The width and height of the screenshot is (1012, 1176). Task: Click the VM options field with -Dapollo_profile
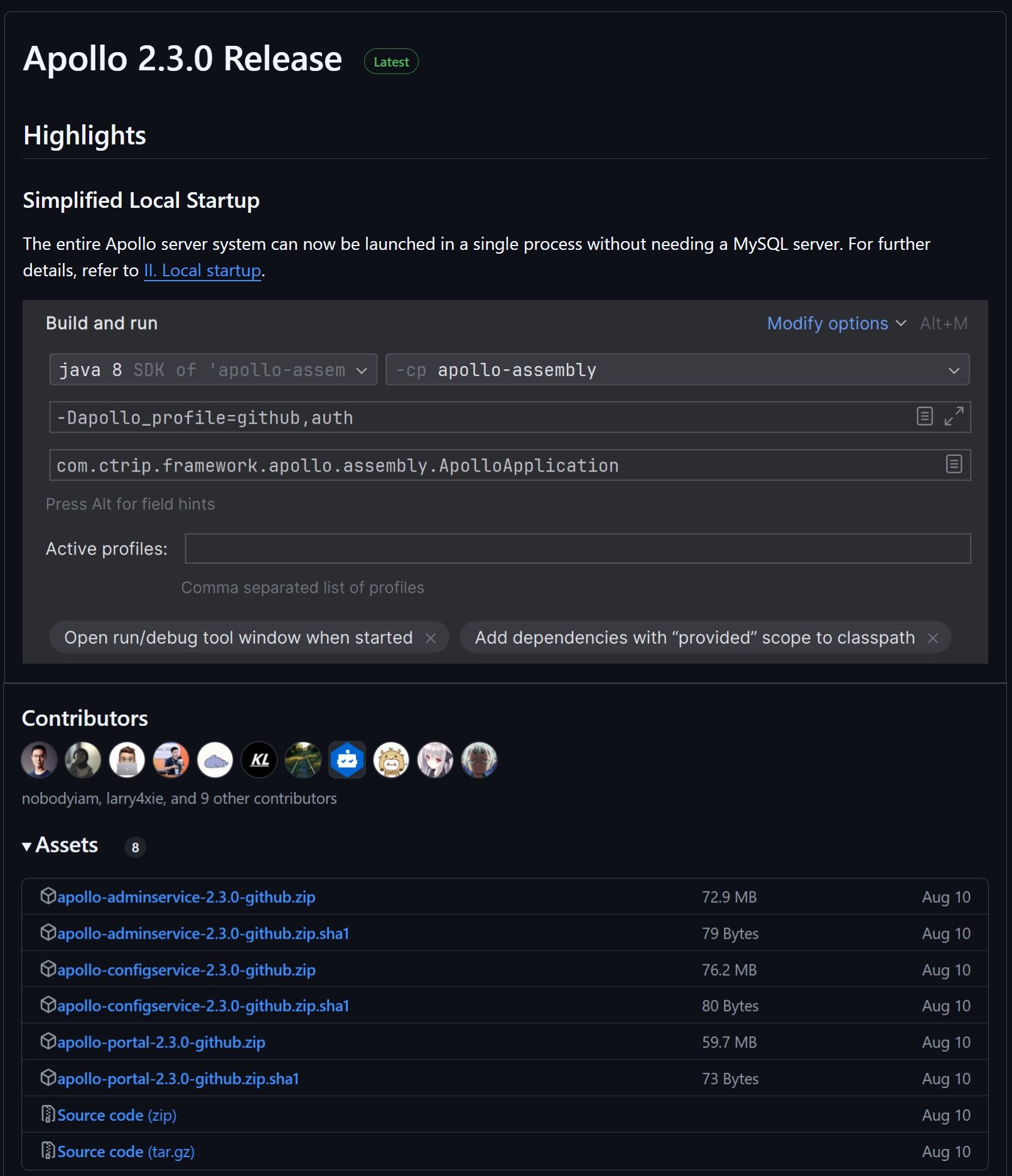click(x=510, y=418)
